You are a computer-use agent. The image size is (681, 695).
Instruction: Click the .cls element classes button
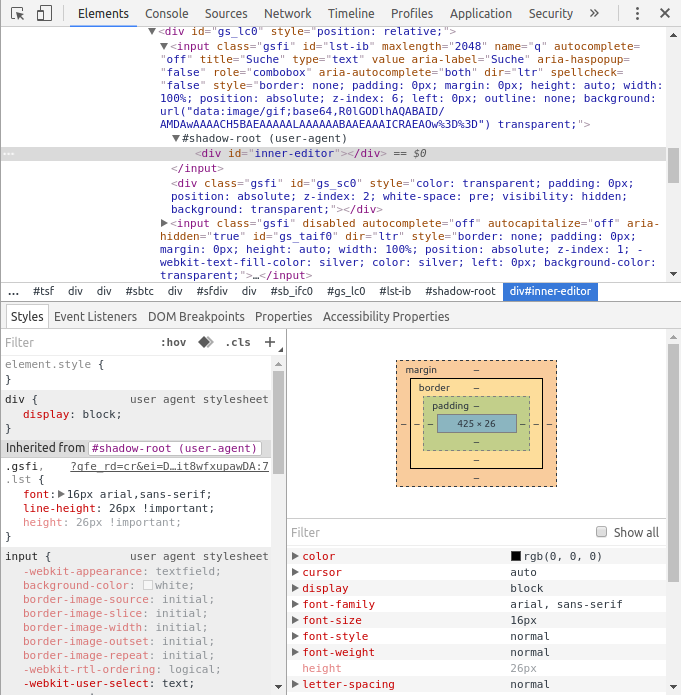(238, 342)
